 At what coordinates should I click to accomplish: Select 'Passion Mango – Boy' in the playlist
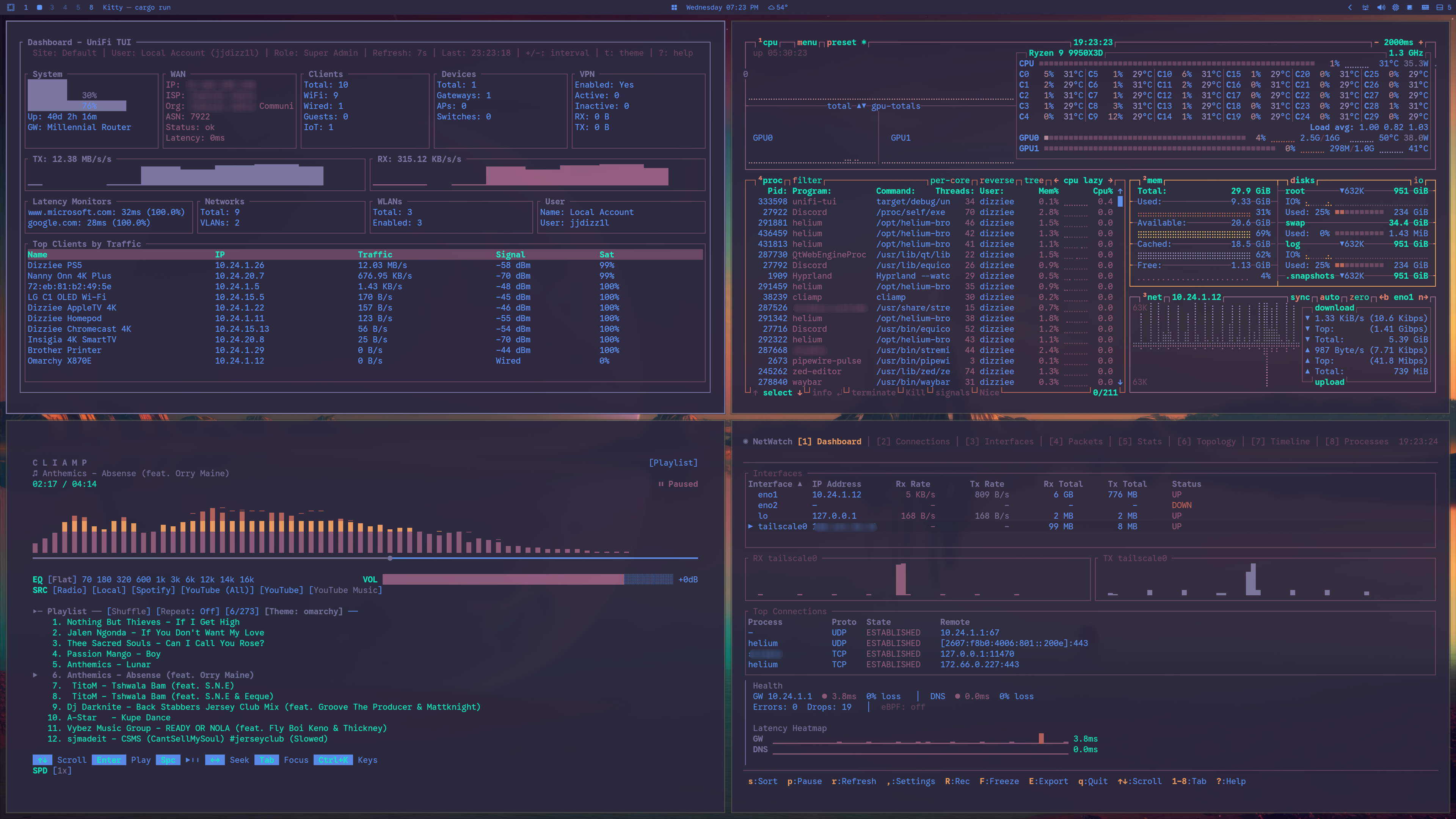coord(114,653)
